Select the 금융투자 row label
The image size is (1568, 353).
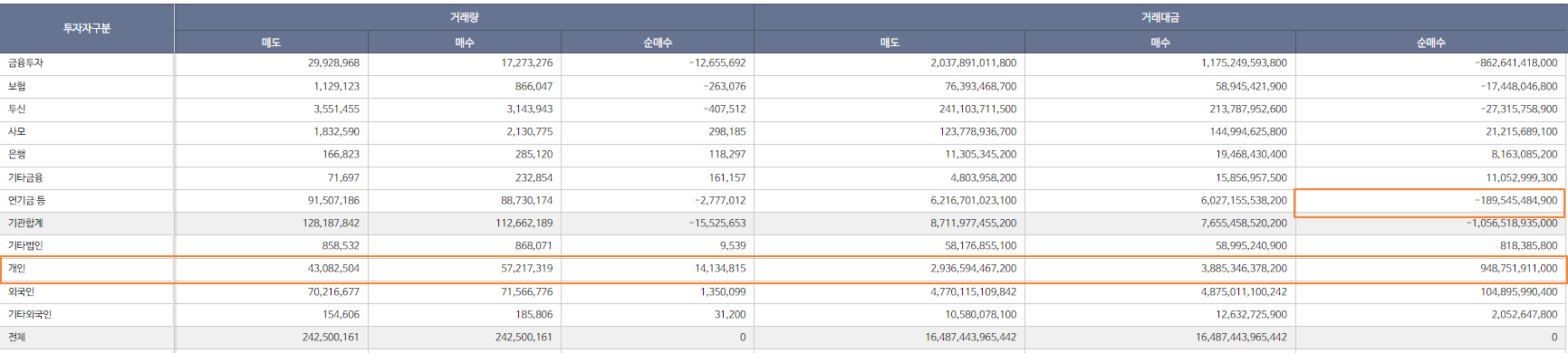(25, 63)
